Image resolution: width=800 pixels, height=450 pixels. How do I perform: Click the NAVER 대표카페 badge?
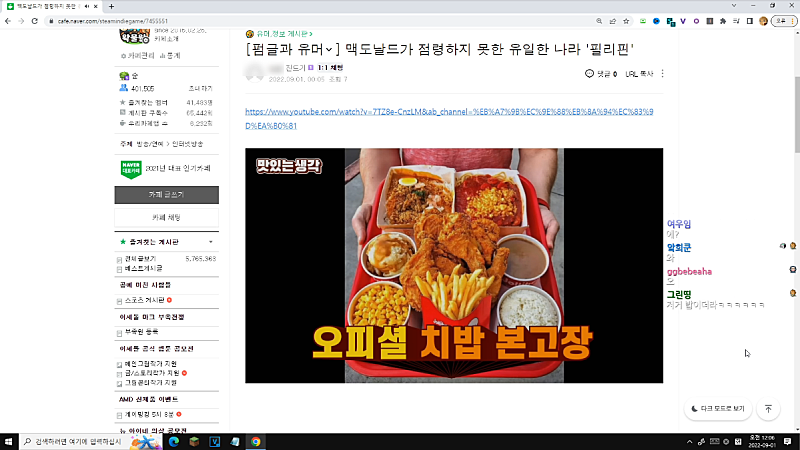(131, 169)
